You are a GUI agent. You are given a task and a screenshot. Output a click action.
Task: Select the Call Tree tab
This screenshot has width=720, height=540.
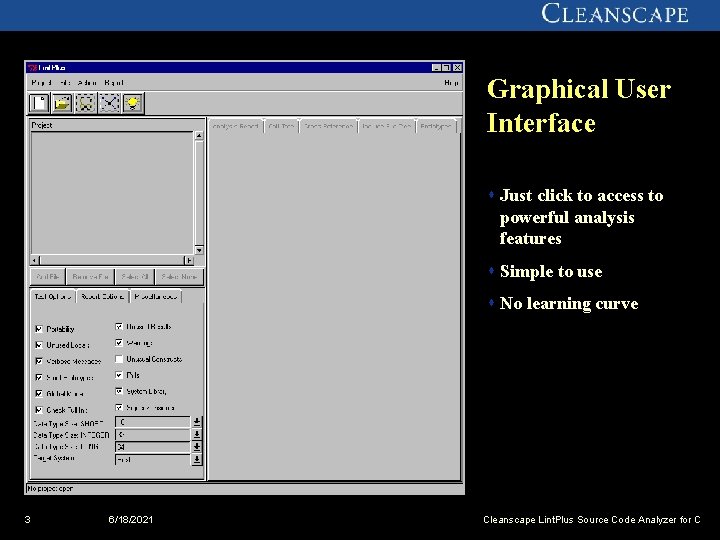click(x=281, y=126)
